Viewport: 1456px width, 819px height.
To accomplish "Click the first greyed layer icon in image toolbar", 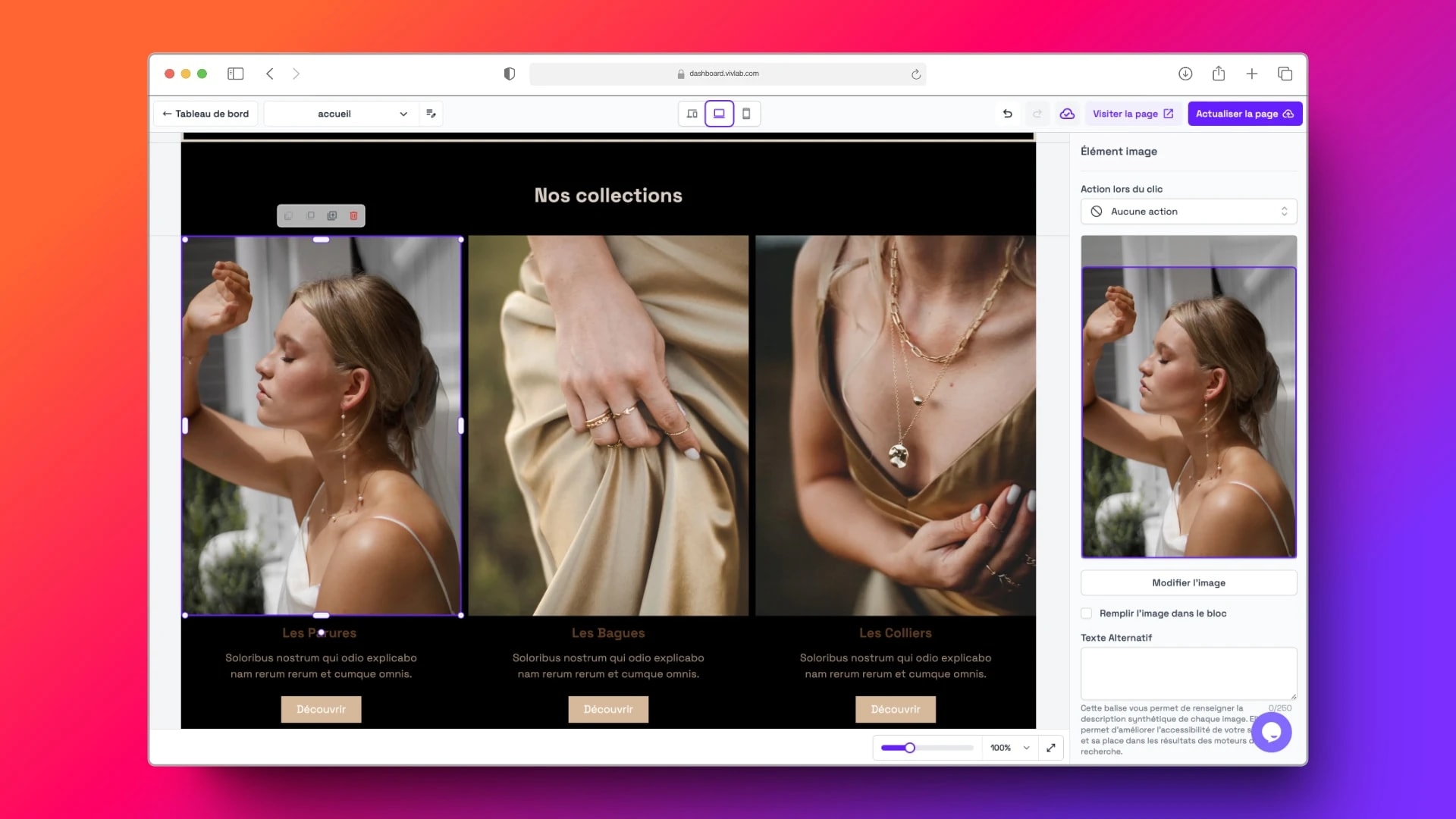I will (288, 216).
